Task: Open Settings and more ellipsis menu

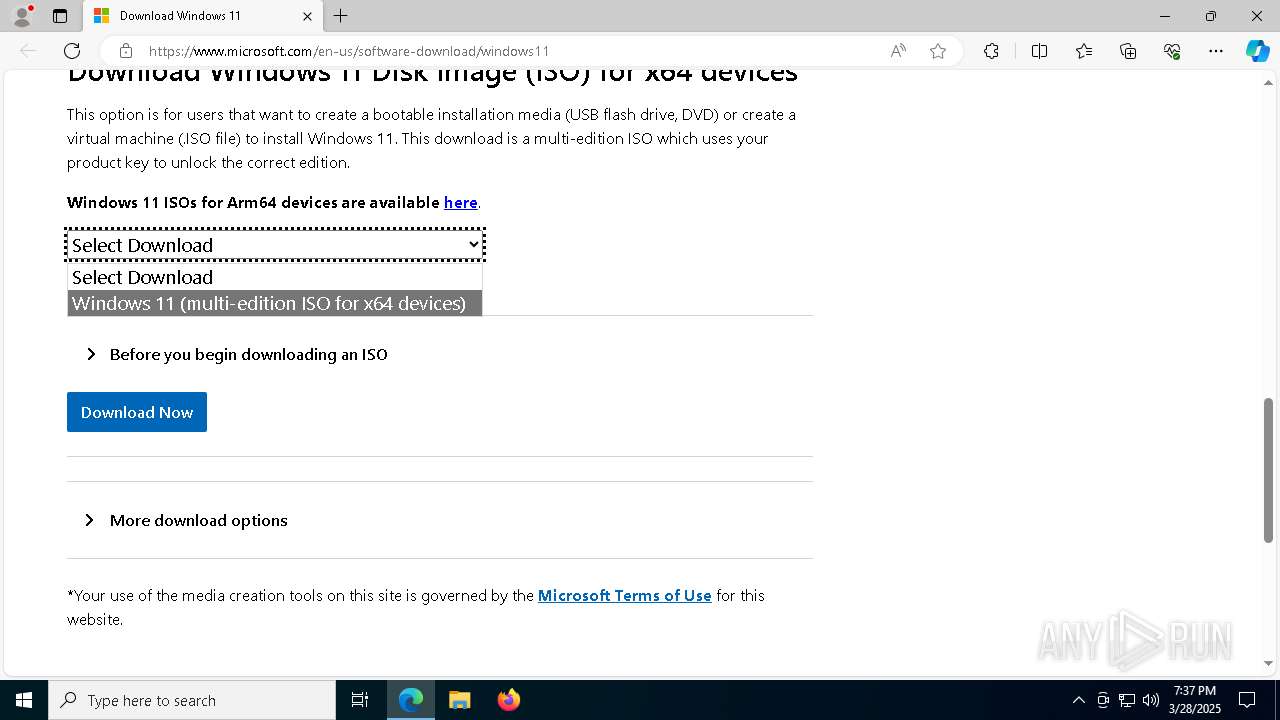Action: pos(1216,51)
